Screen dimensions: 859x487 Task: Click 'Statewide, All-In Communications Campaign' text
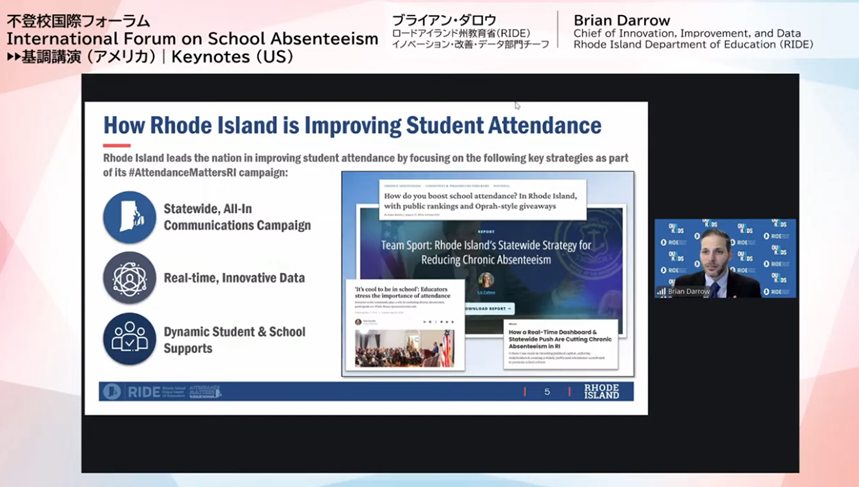[237, 217]
